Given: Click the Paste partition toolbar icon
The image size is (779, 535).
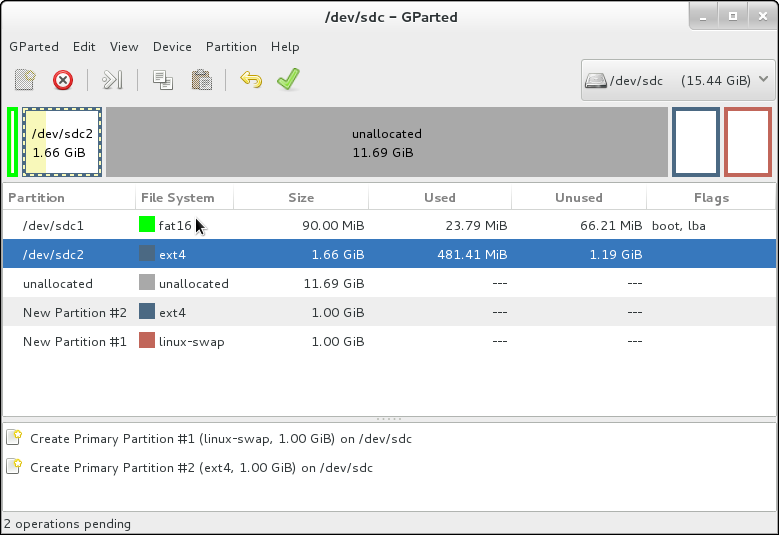Looking at the screenshot, I should (201, 80).
